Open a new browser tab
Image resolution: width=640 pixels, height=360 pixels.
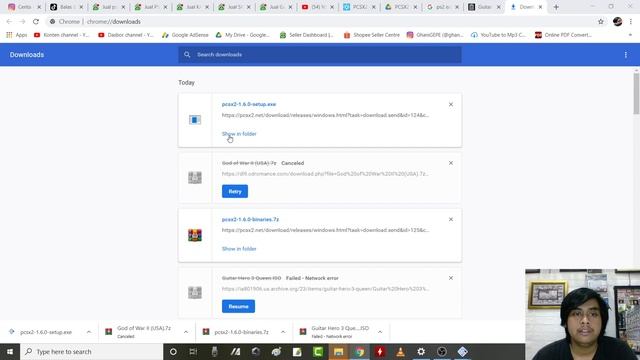[556, 7]
